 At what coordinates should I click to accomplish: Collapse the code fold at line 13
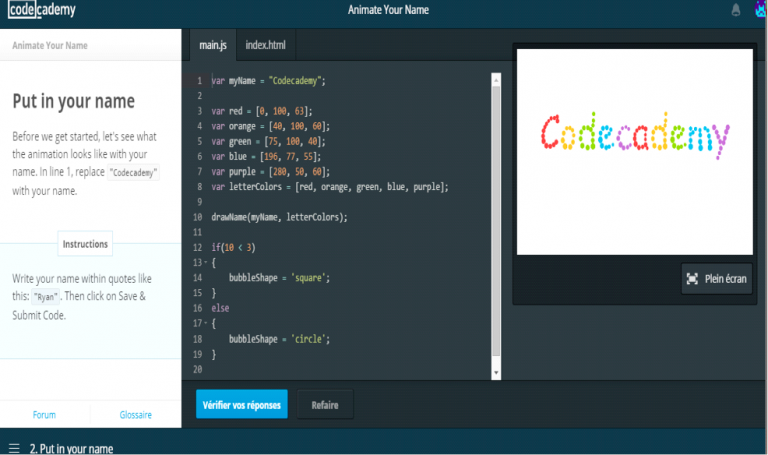click(x=206, y=263)
